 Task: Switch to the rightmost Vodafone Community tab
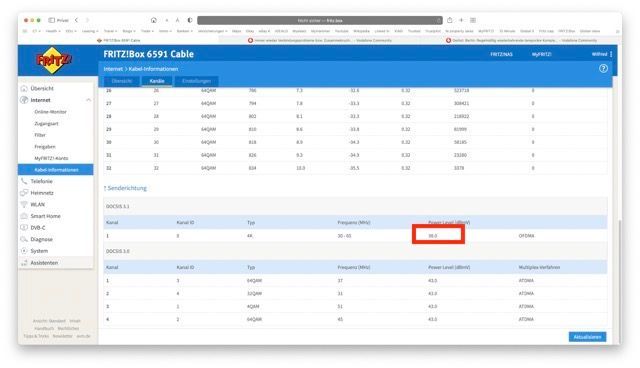(x=521, y=40)
